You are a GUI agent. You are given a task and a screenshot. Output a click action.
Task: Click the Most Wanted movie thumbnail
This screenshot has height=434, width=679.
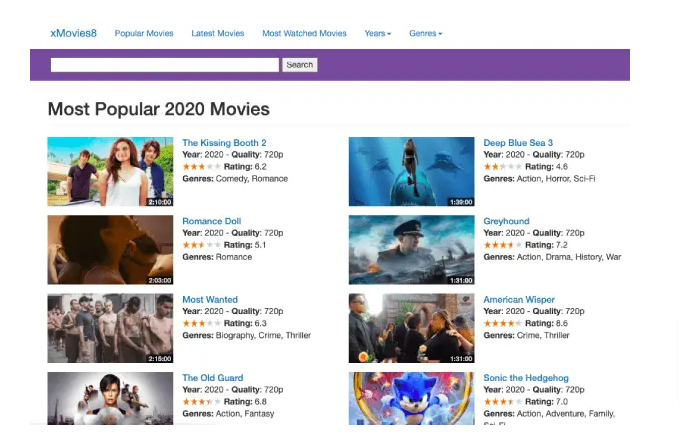[x=110, y=328]
